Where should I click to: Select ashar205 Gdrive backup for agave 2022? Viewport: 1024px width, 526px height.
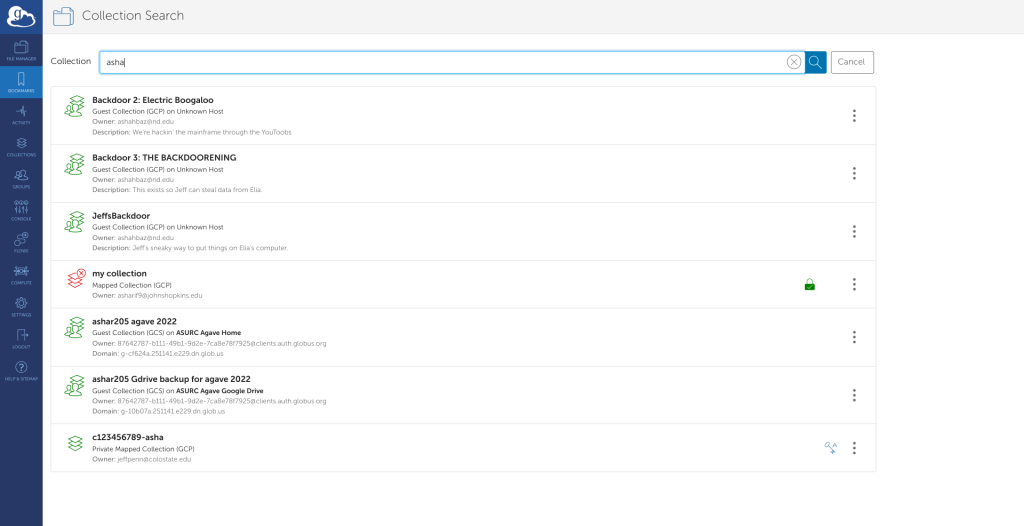click(171, 379)
